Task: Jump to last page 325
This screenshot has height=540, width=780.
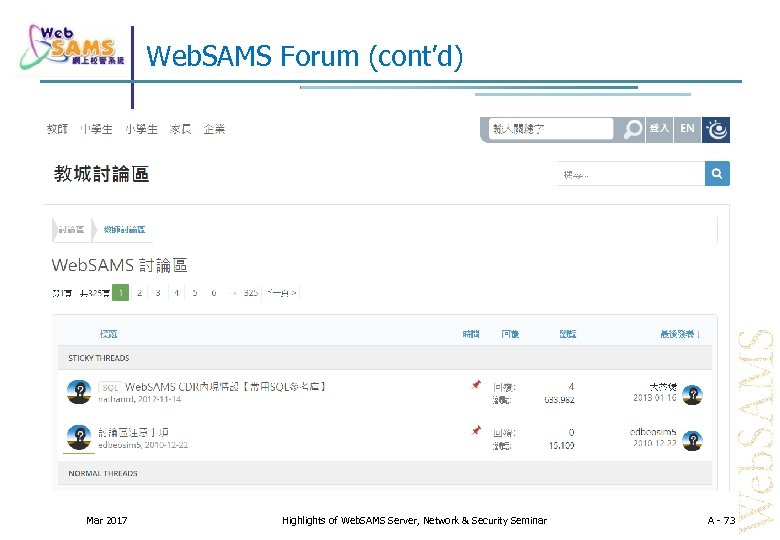Action: click(x=250, y=293)
